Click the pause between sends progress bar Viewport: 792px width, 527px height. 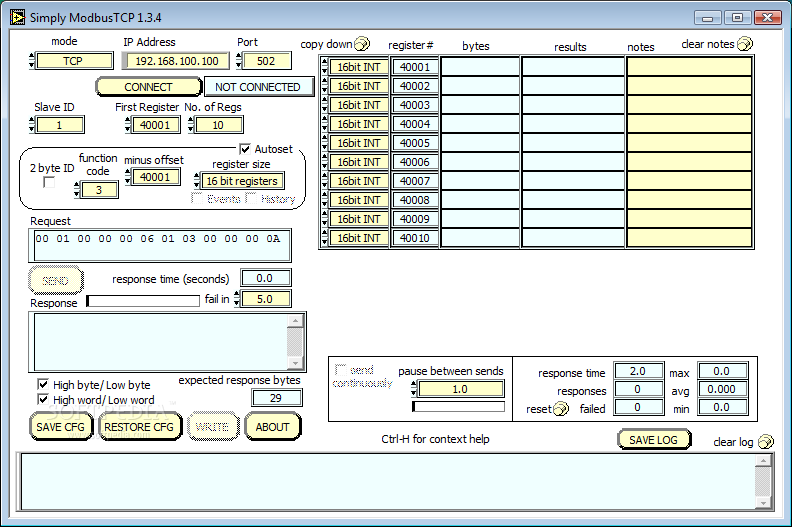click(x=459, y=407)
